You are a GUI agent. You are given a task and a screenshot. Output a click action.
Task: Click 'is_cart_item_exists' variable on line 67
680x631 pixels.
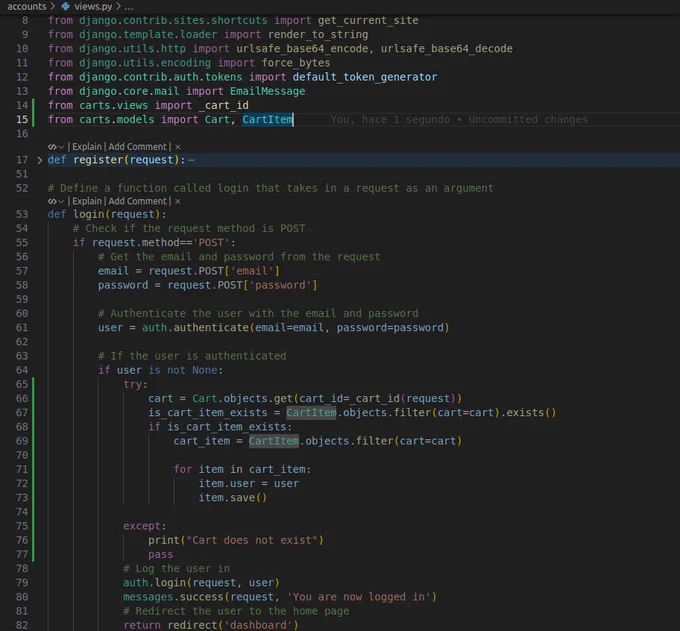click(x=208, y=412)
